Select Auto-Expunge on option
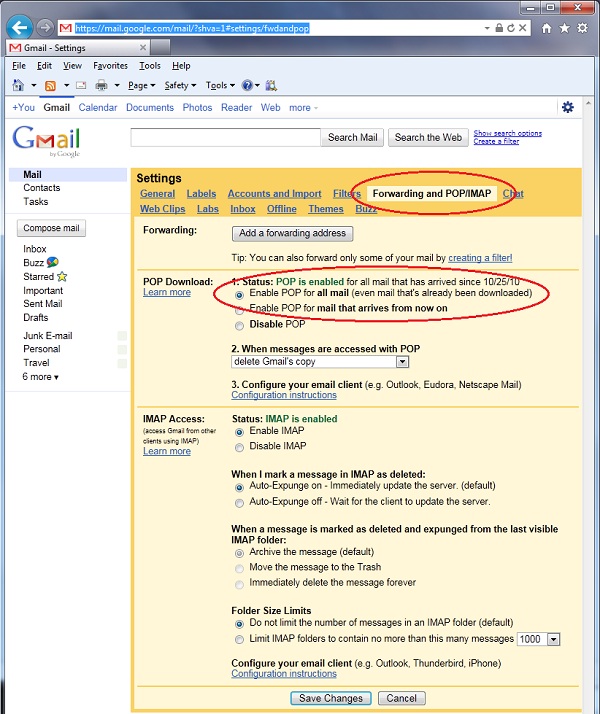This screenshot has width=600, height=714. coord(239,488)
